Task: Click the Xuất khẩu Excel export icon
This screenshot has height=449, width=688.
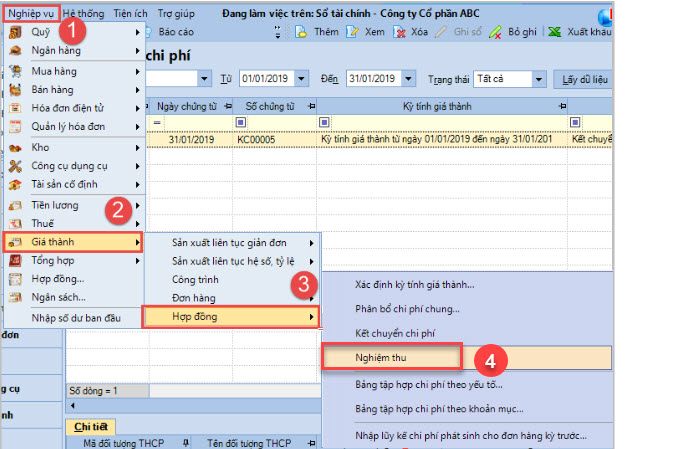Action: [x=554, y=32]
